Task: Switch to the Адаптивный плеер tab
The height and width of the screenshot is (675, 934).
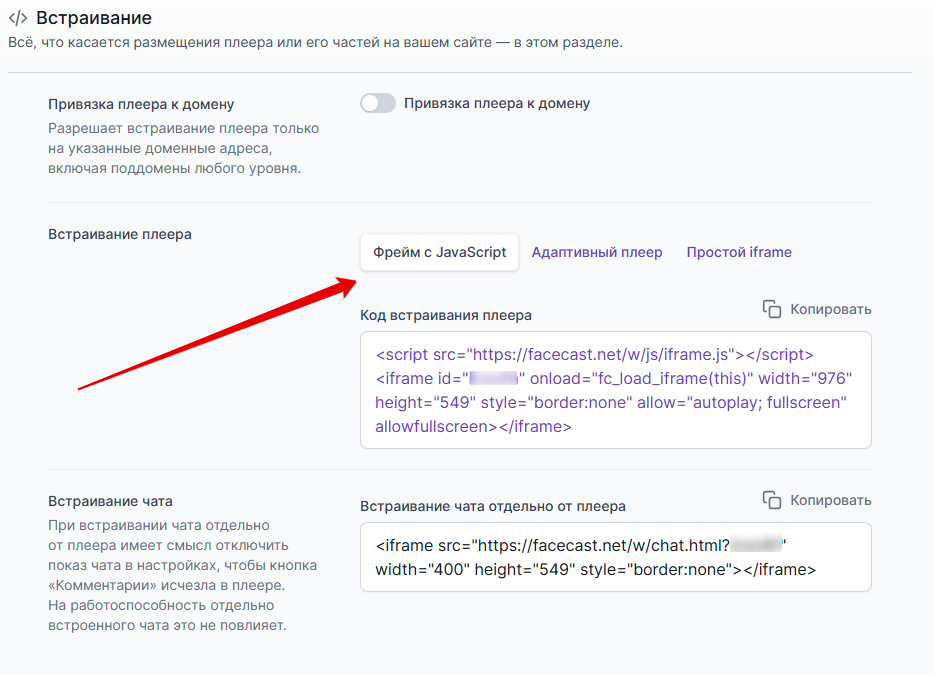Action: pyautogui.click(x=597, y=252)
